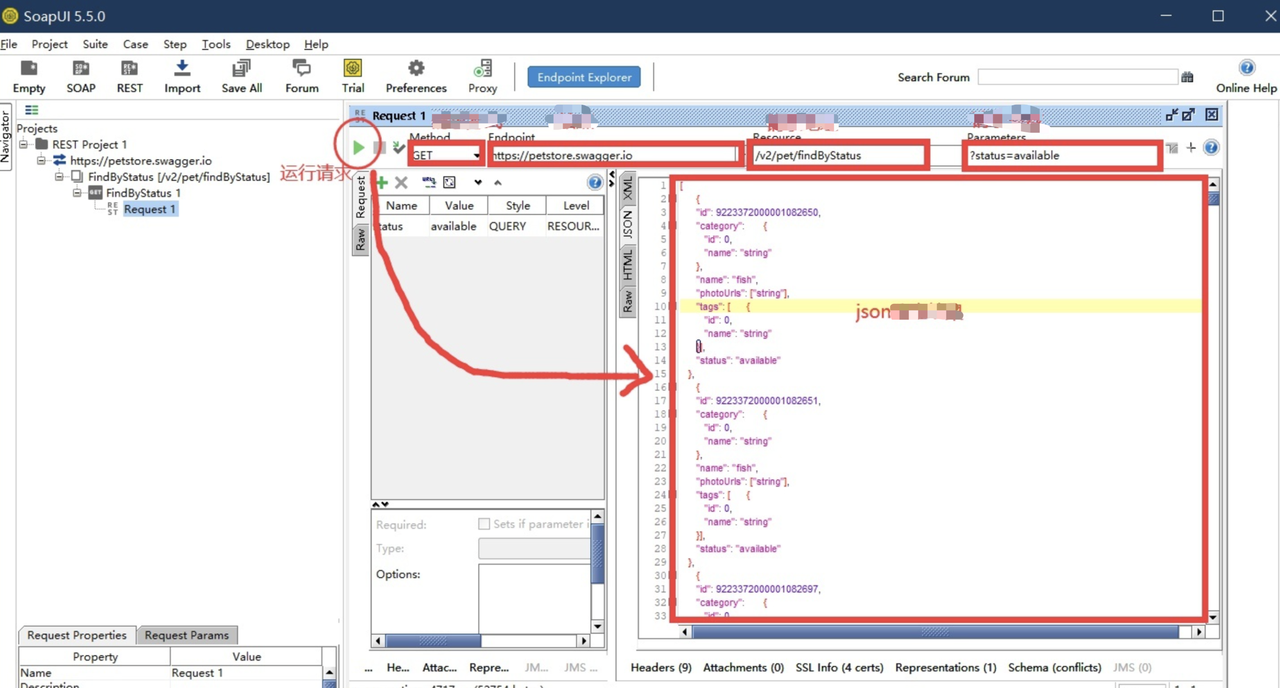
Task: Click the Parameters field with ?status=available
Action: tap(1062, 155)
